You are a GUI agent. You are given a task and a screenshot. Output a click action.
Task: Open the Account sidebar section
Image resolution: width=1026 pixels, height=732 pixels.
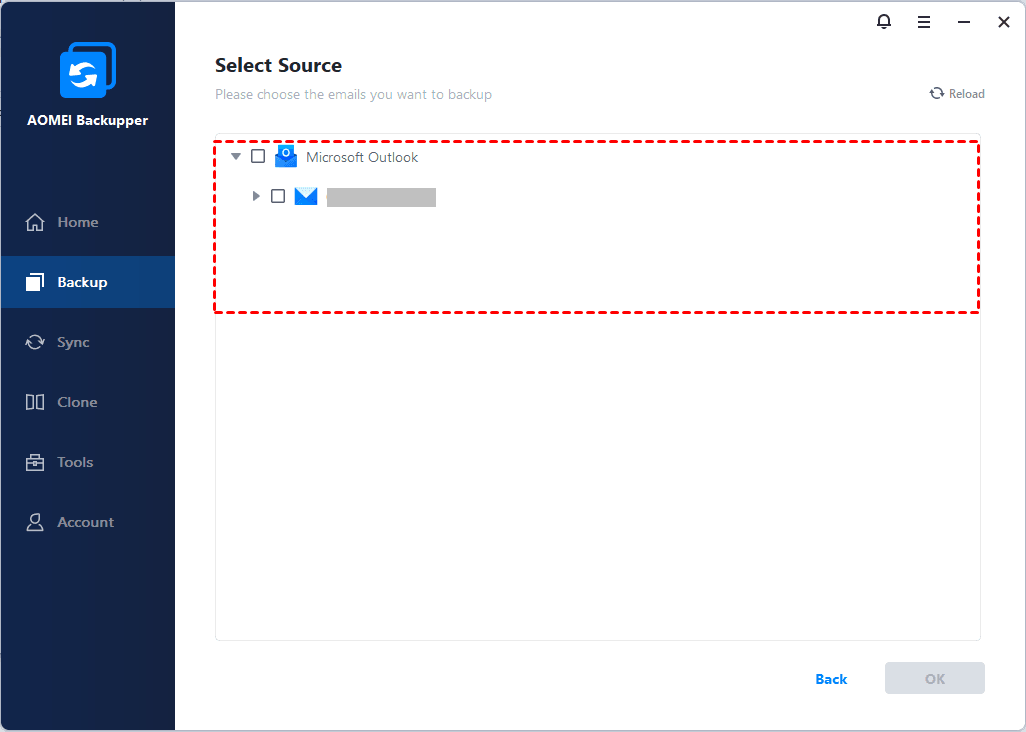(x=84, y=522)
